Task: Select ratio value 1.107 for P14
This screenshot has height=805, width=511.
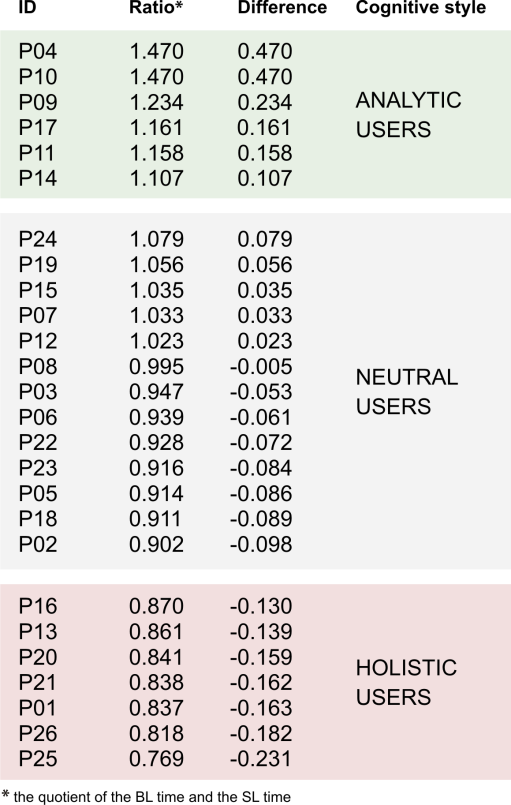Action: click(x=156, y=179)
